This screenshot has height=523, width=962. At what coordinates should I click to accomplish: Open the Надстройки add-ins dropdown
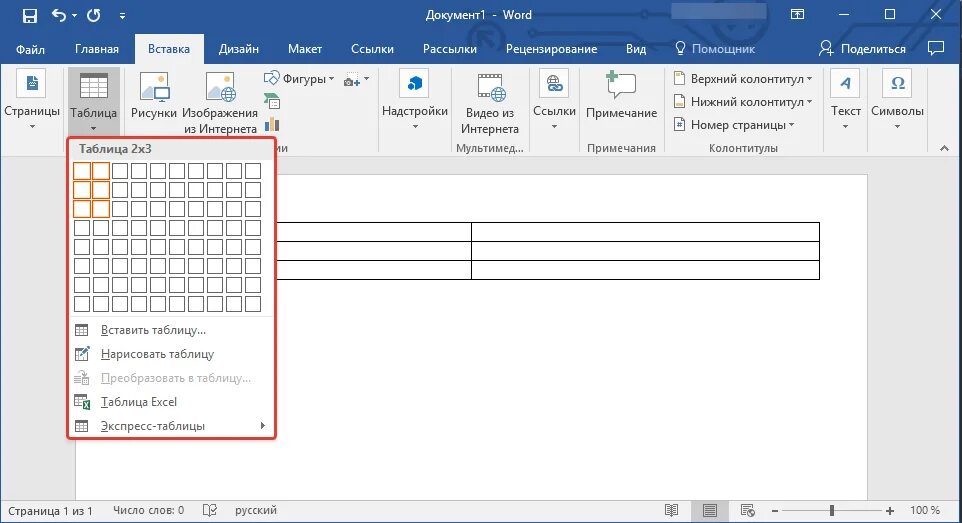(415, 100)
